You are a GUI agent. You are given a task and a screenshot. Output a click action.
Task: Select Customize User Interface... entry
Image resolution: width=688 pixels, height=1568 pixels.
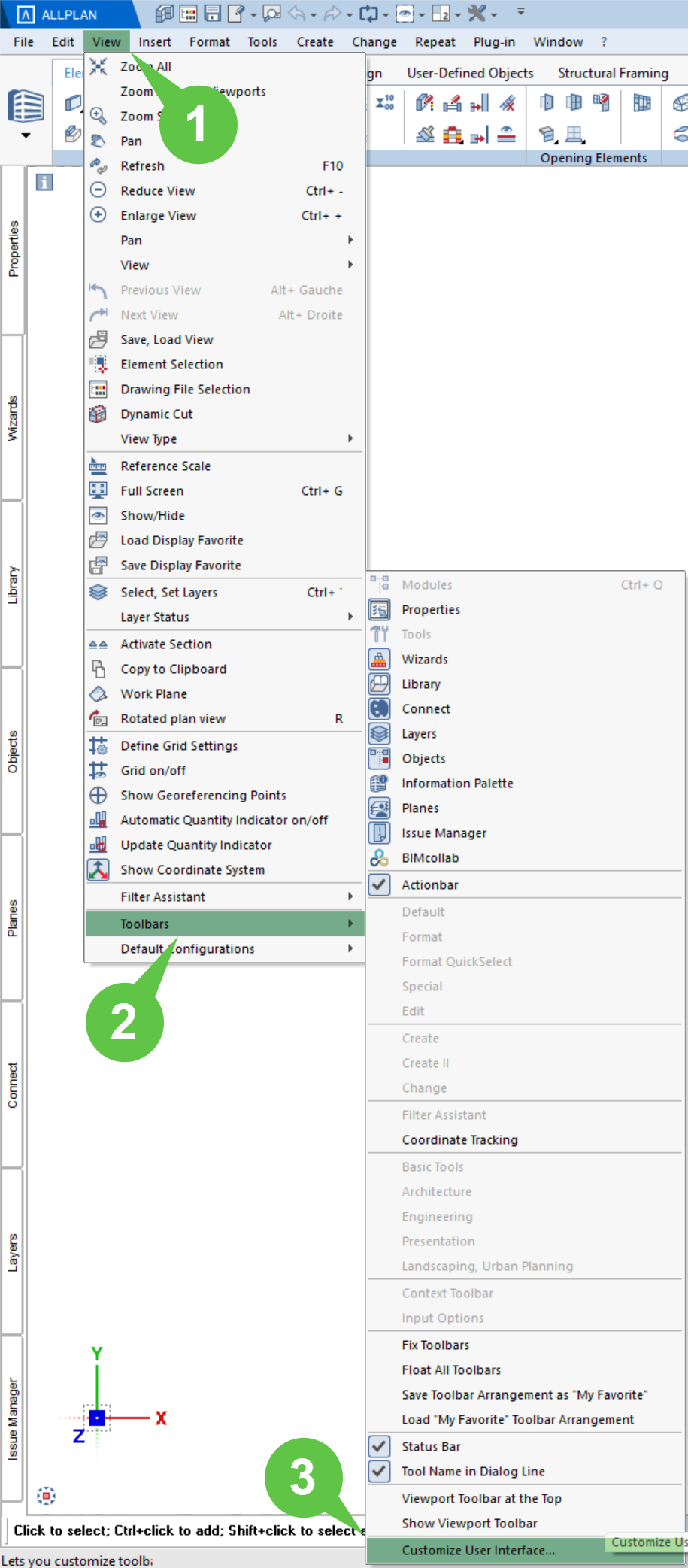coord(526,1550)
